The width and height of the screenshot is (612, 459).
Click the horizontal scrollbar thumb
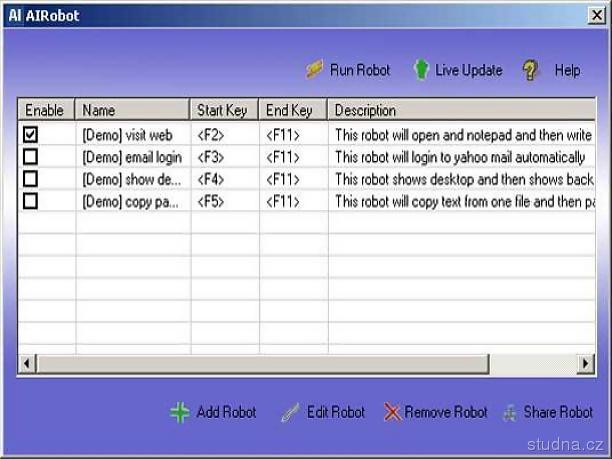262,363
